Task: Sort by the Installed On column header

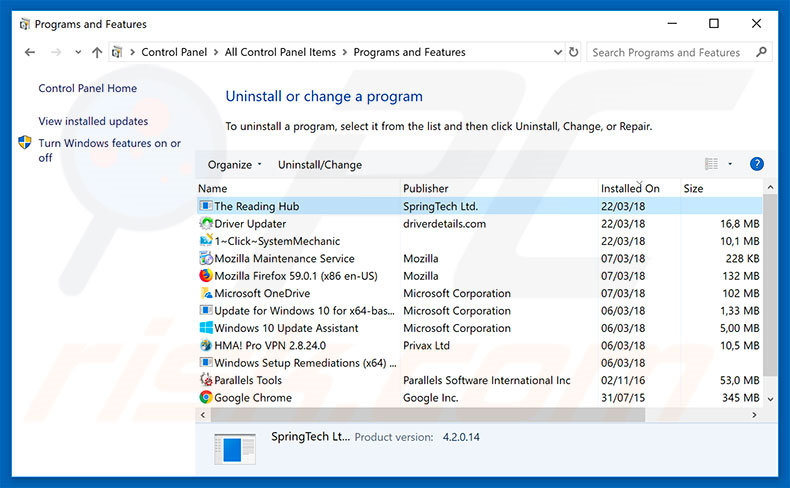Action: click(x=639, y=188)
